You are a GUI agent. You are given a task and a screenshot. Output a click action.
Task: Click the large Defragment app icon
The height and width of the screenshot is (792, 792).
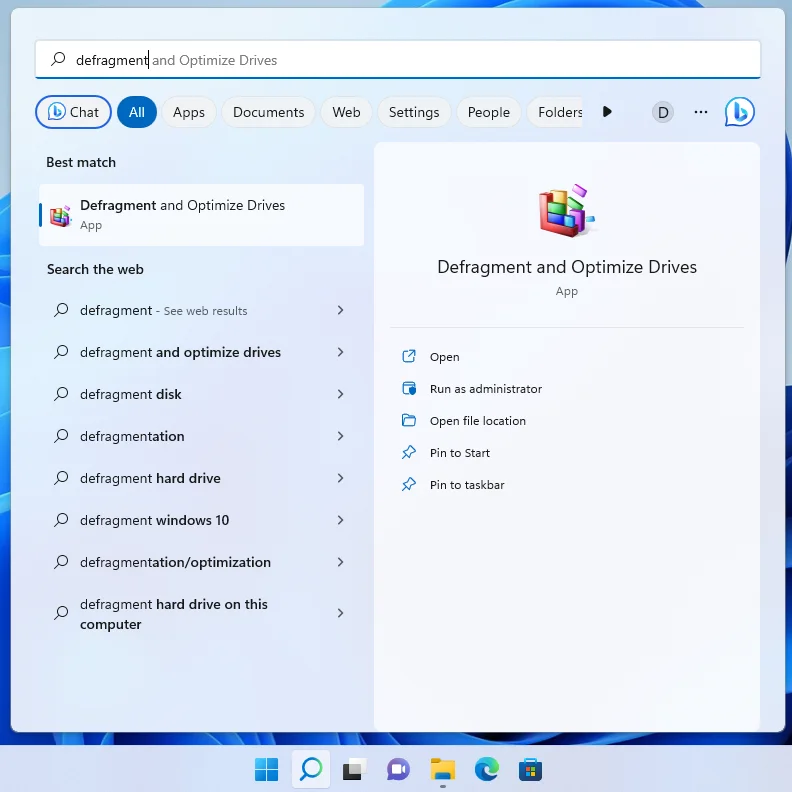566,211
